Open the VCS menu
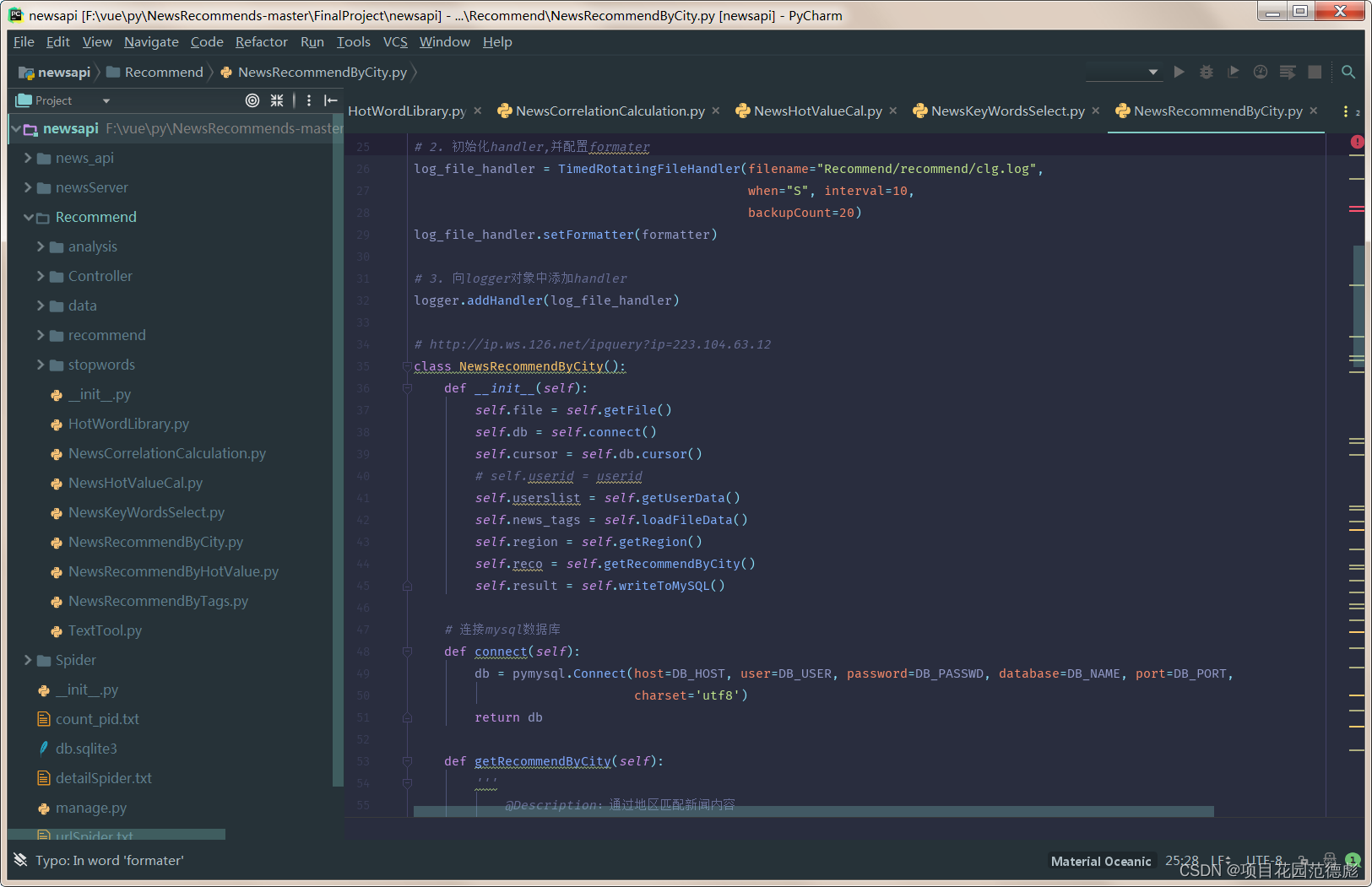The width and height of the screenshot is (1372, 887). pyautogui.click(x=395, y=41)
